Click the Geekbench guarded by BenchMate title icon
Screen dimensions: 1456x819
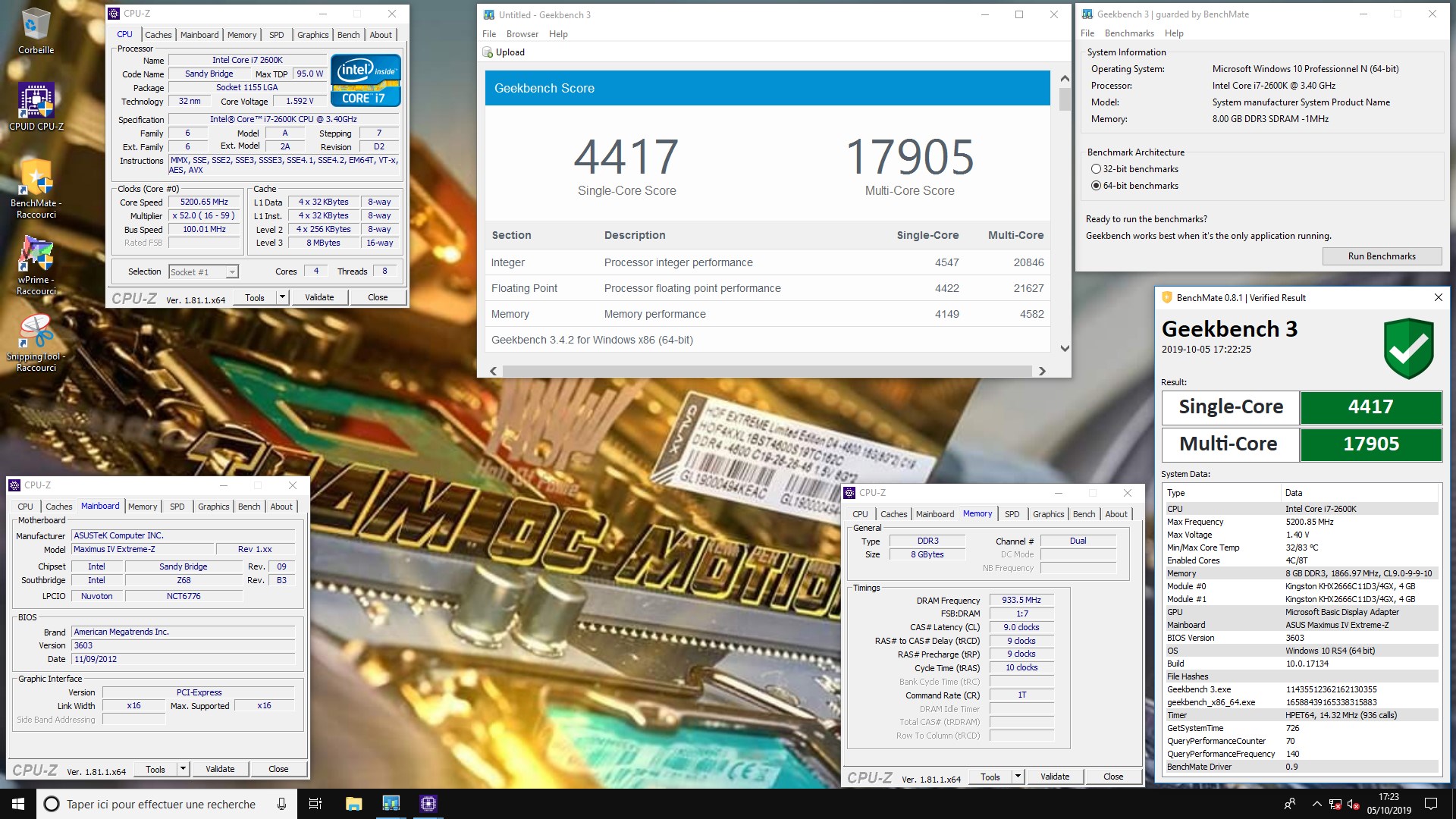tap(1087, 14)
